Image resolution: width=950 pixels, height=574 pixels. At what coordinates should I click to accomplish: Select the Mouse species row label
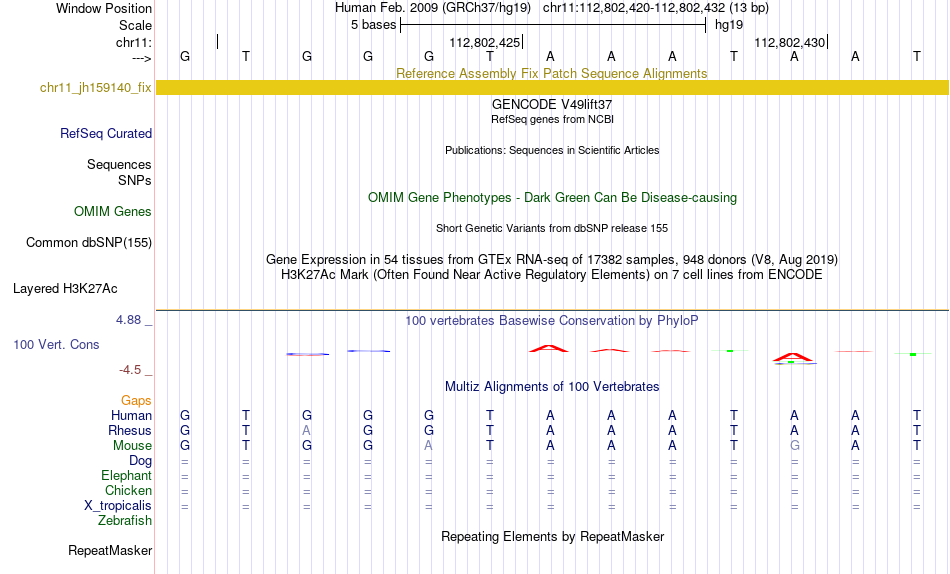click(x=132, y=446)
